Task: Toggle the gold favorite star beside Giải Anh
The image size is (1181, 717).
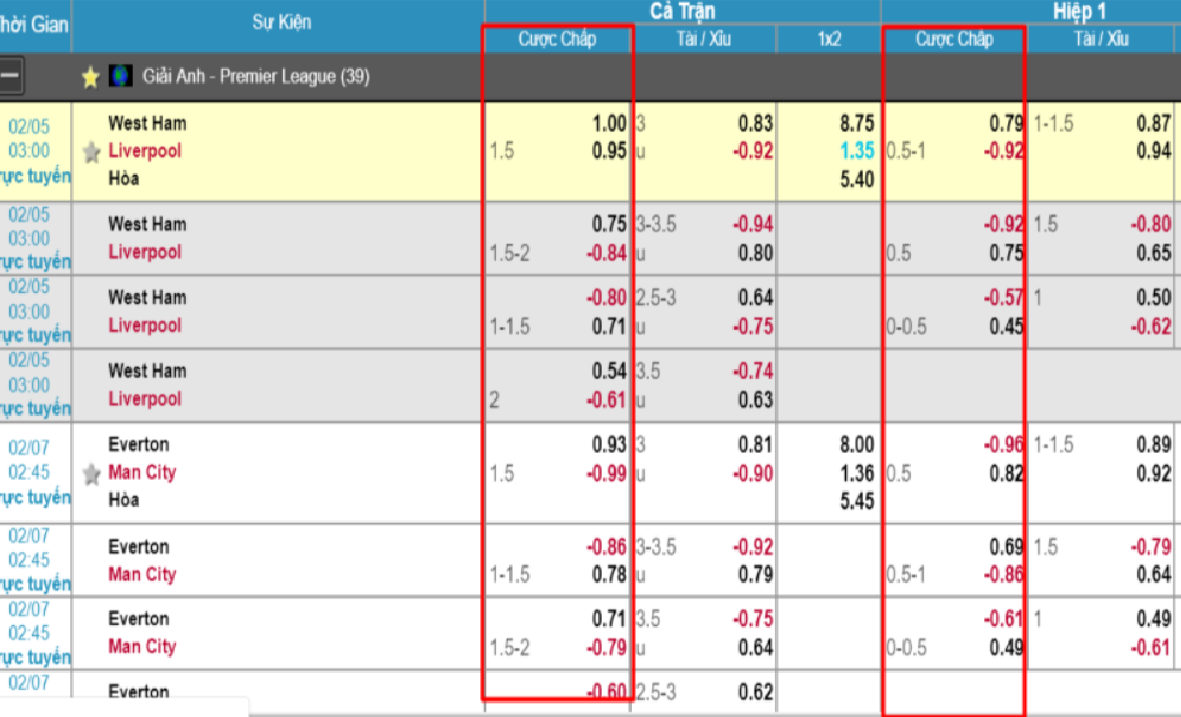Action: click(90, 77)
